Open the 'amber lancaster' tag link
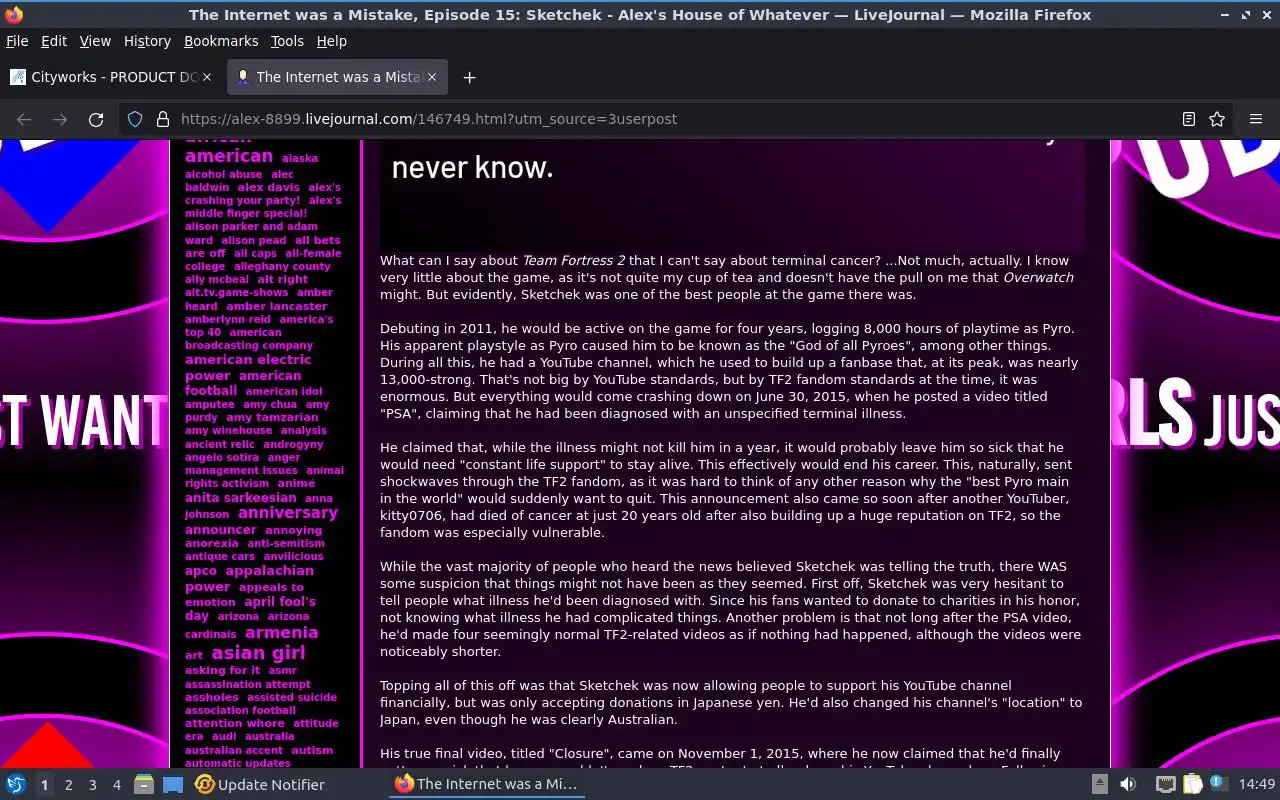Viewport: 1280px width, 800px height. click(276, 306)
